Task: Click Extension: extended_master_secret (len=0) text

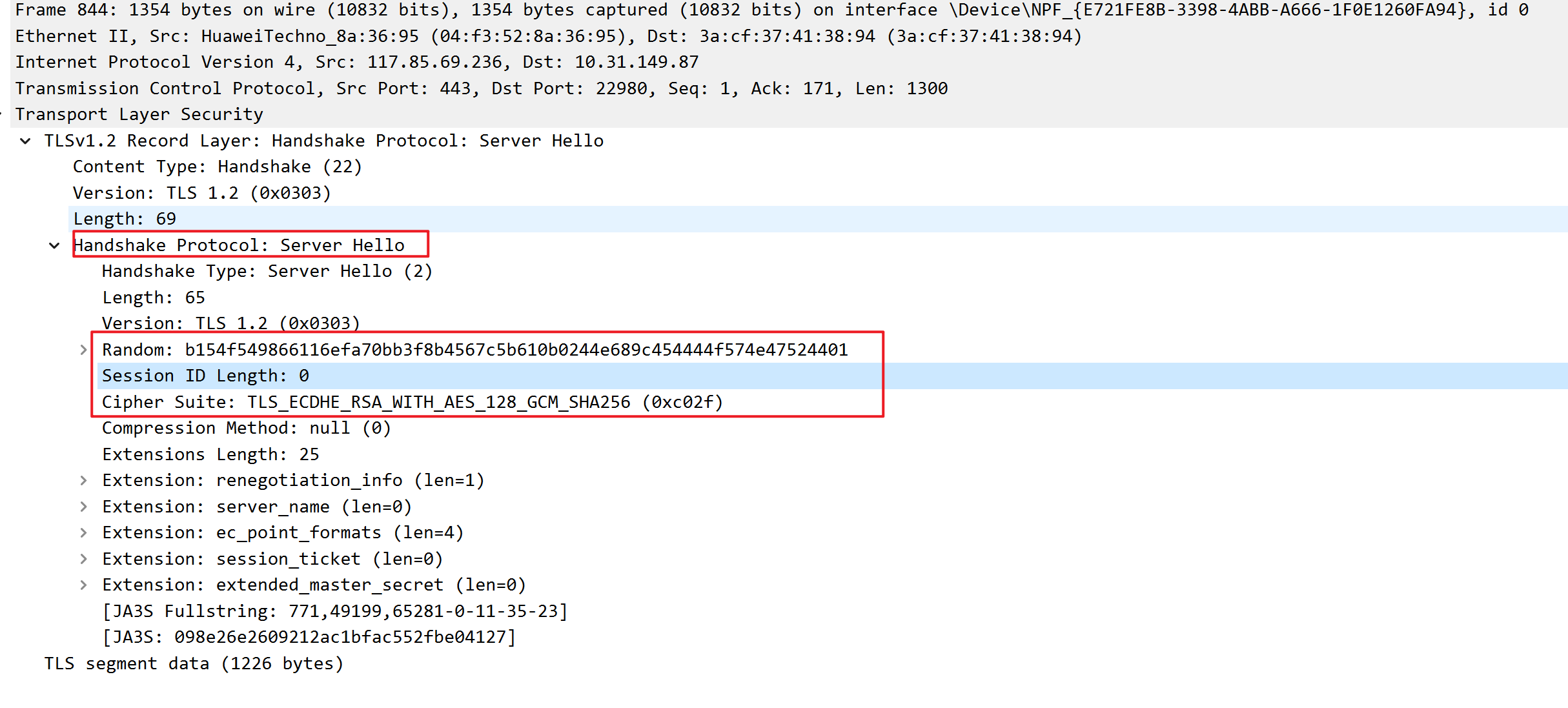Action: pos(314,585)
